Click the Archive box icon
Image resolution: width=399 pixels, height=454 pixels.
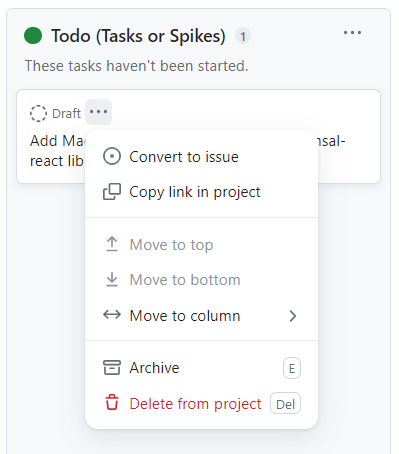tap(112, 368)
